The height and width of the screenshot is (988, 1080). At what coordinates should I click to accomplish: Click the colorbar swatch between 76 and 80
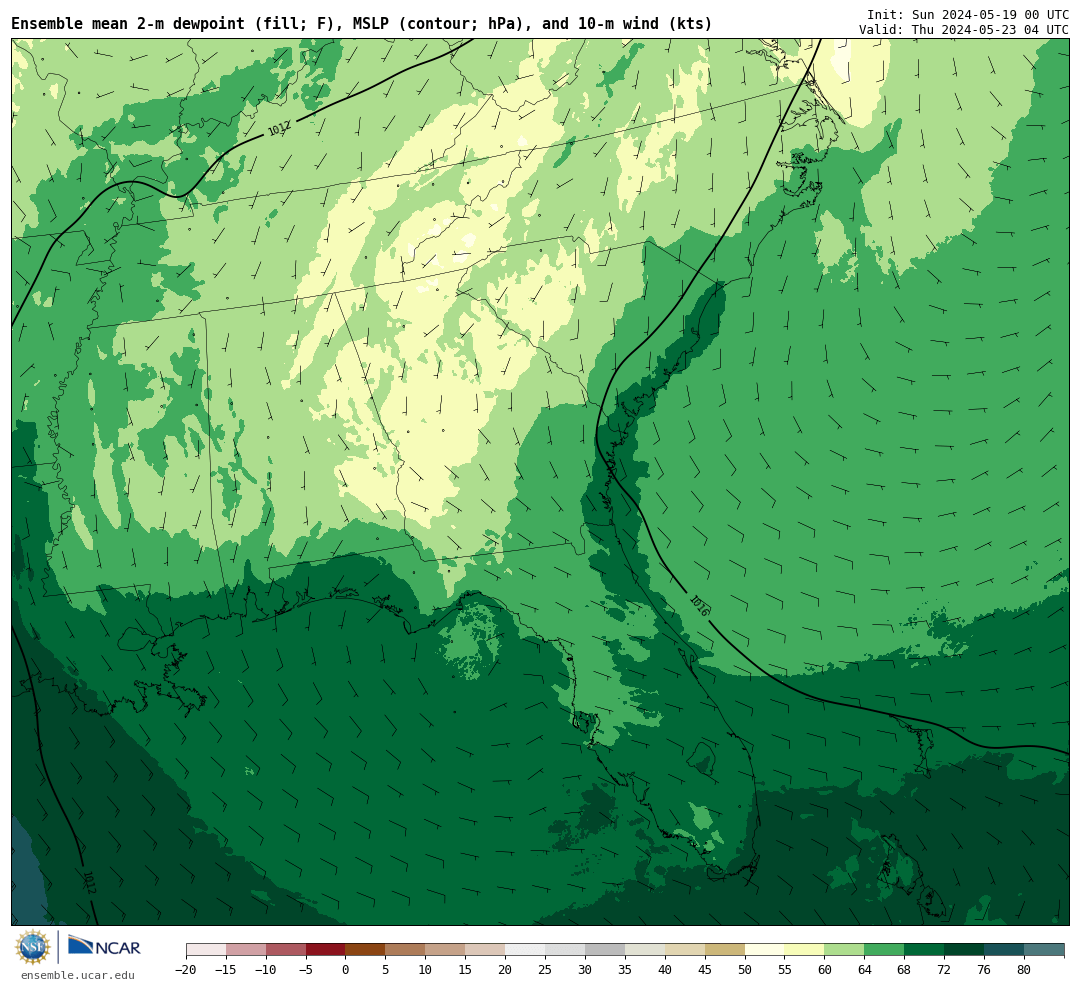coord(1004,950)
